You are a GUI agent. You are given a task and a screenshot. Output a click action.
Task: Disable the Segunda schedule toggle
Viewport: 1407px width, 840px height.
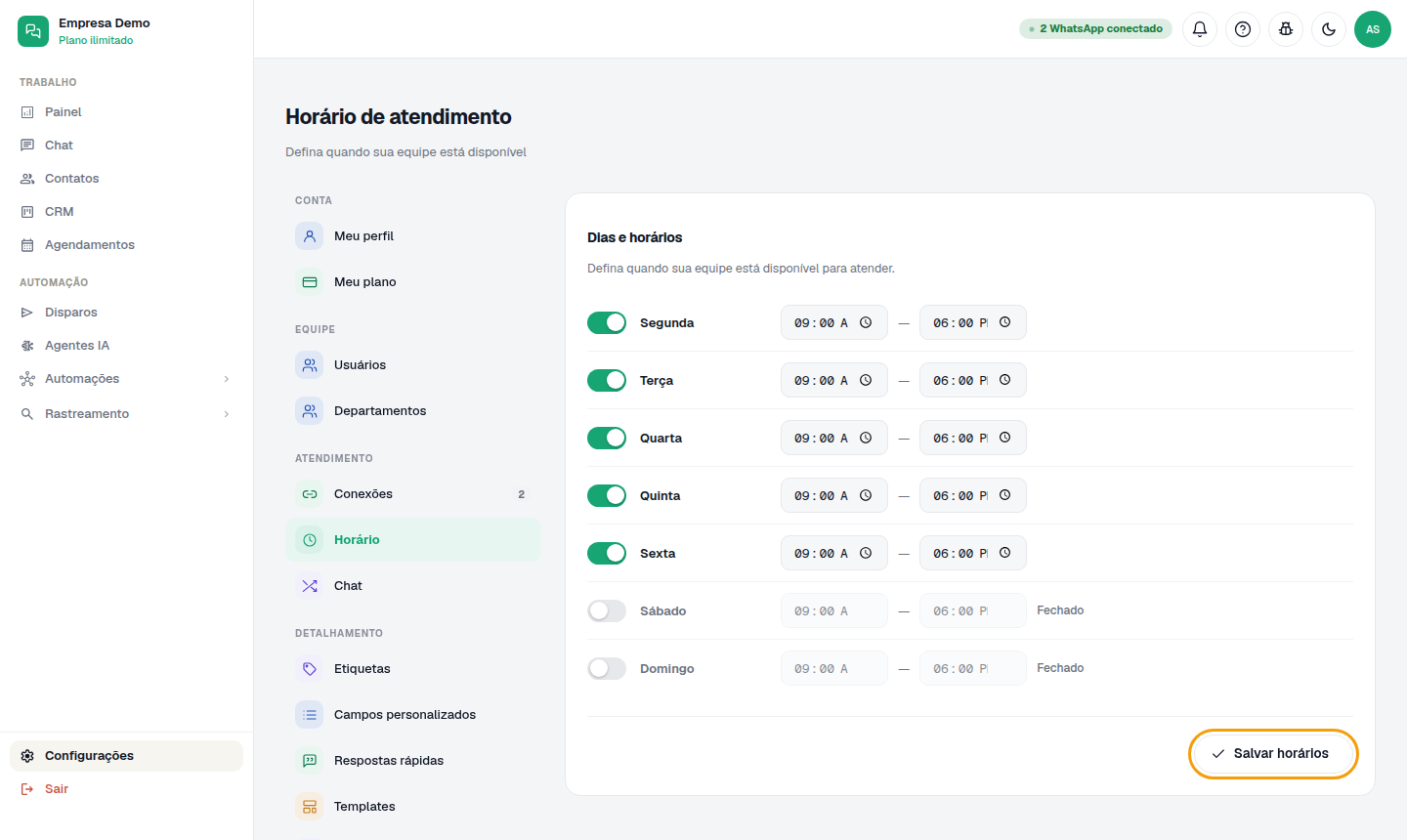607,322
